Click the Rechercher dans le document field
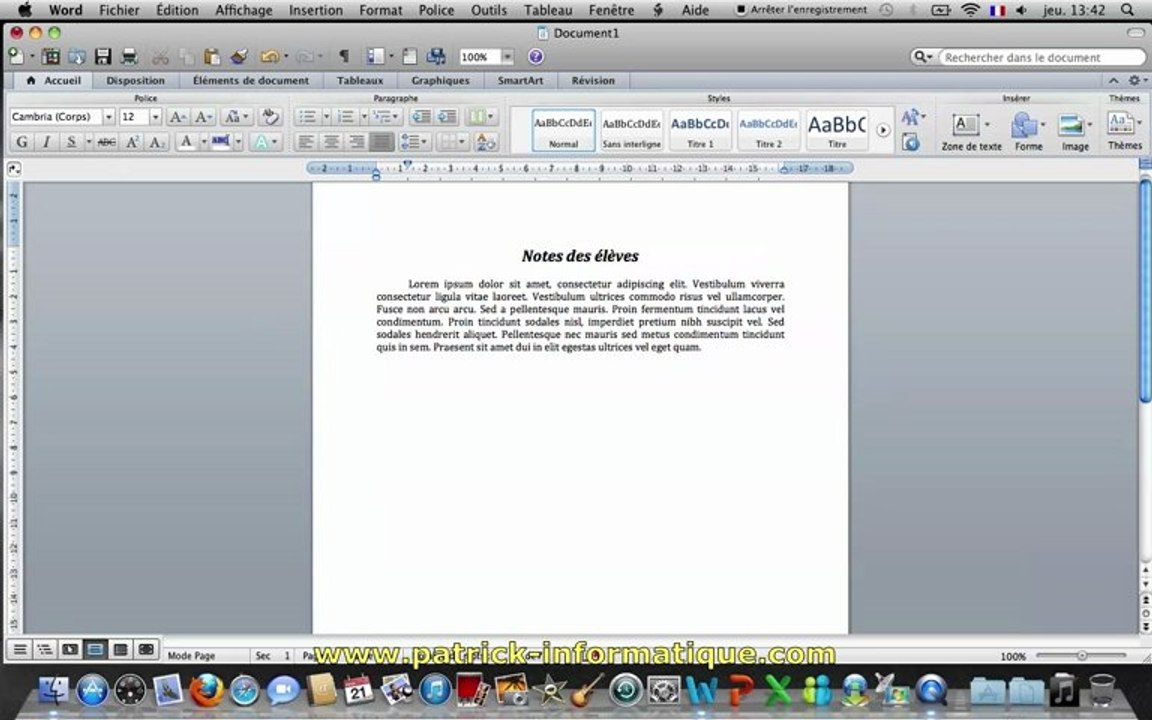This screenshot has width=1152, height=720. pos(1041,57)
